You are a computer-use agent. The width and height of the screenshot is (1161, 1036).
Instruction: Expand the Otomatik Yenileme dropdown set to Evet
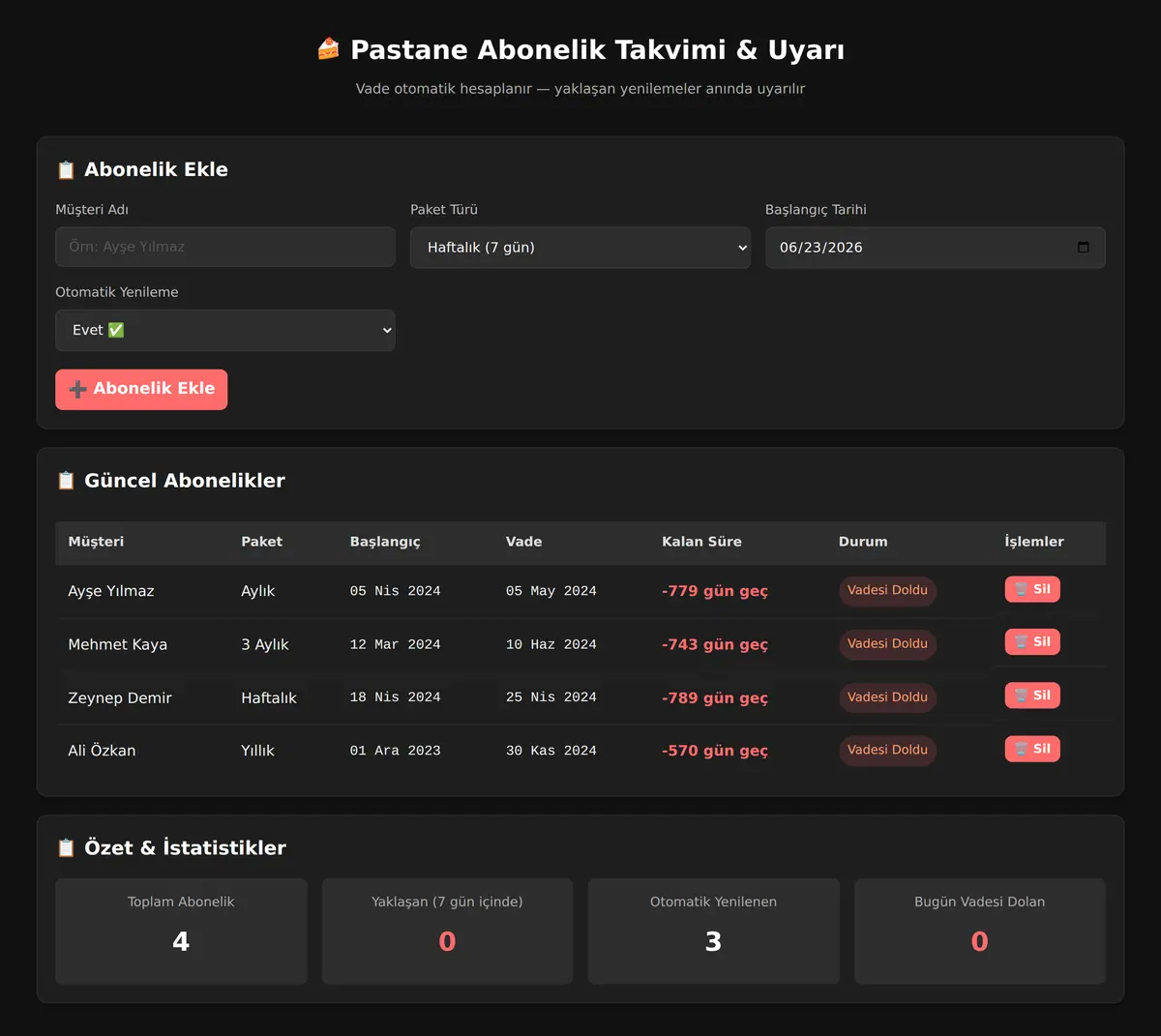(225, 330)
